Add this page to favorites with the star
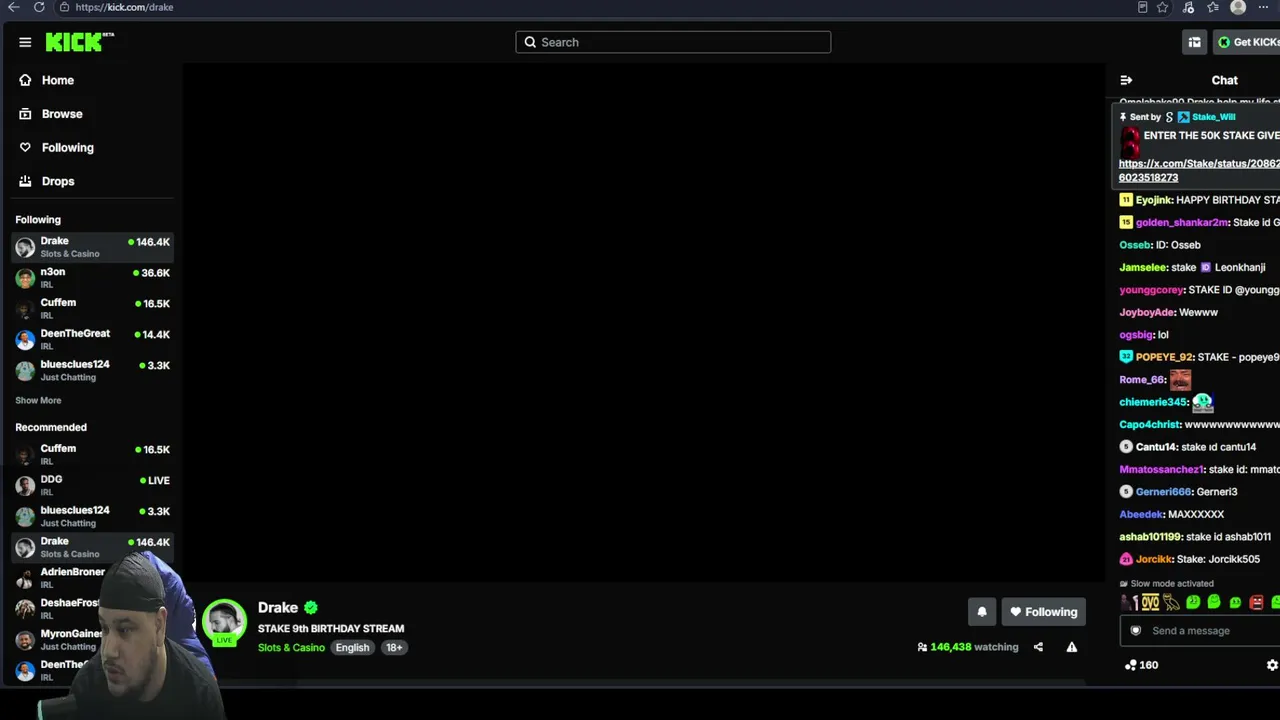This screenshot has height=720, width=1280. pyautogui.click(x=1163, y=7)
